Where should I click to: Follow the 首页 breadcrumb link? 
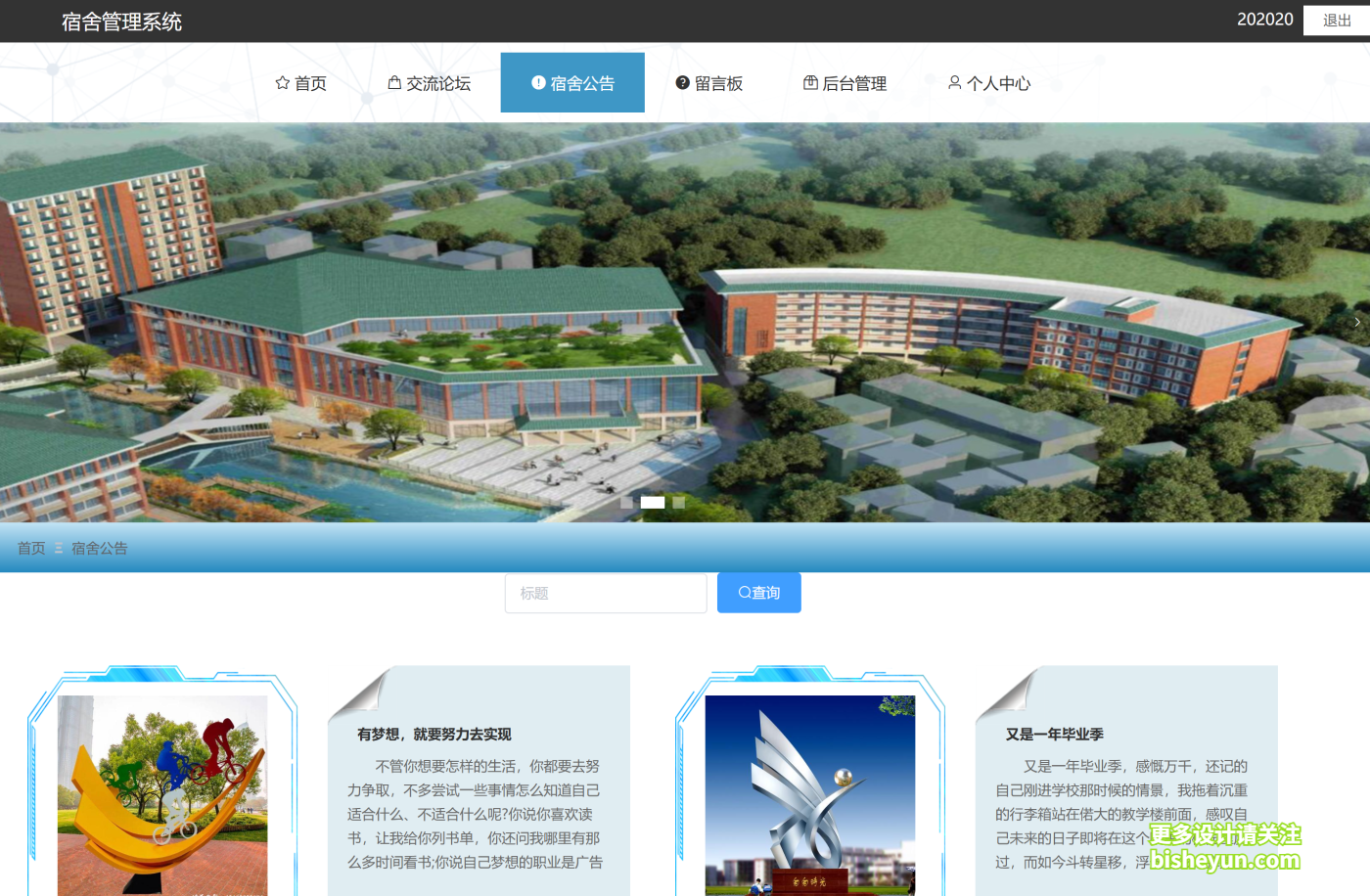point(29,548)
